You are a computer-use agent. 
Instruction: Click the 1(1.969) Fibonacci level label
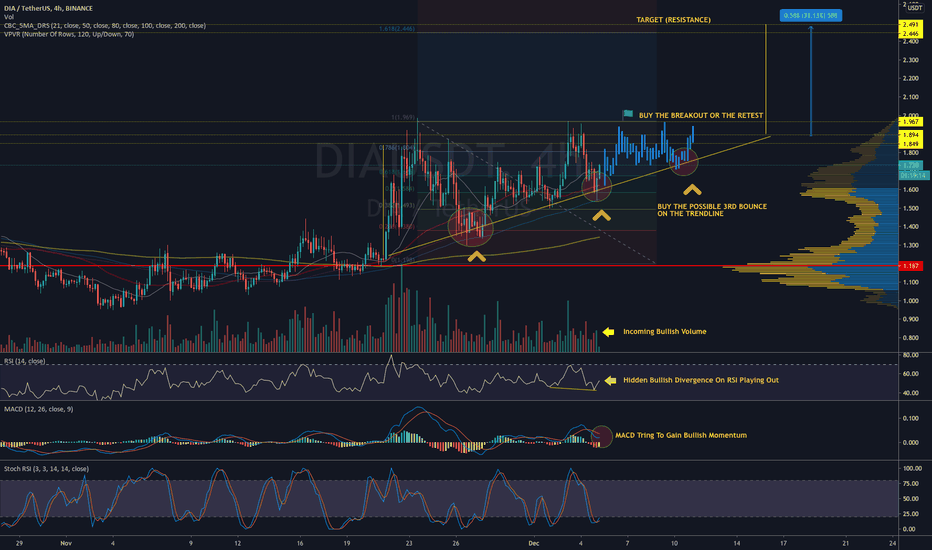(402, 117)
